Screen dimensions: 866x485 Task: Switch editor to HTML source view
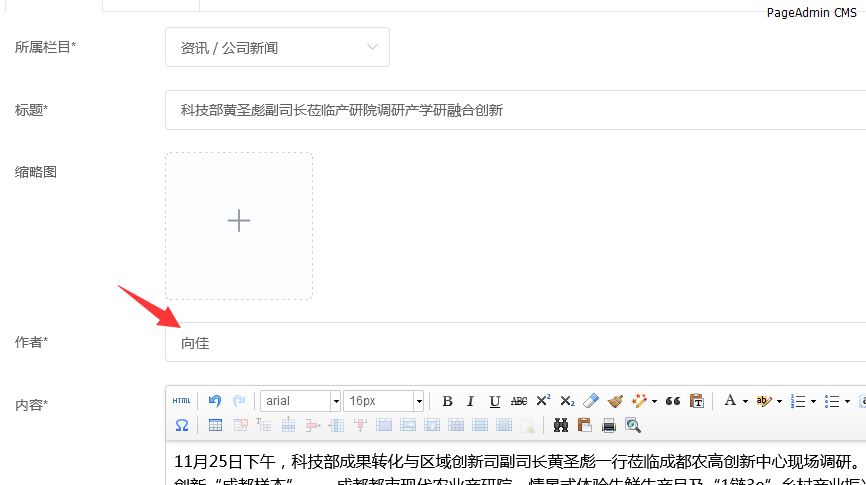click(x=181, y=401)
